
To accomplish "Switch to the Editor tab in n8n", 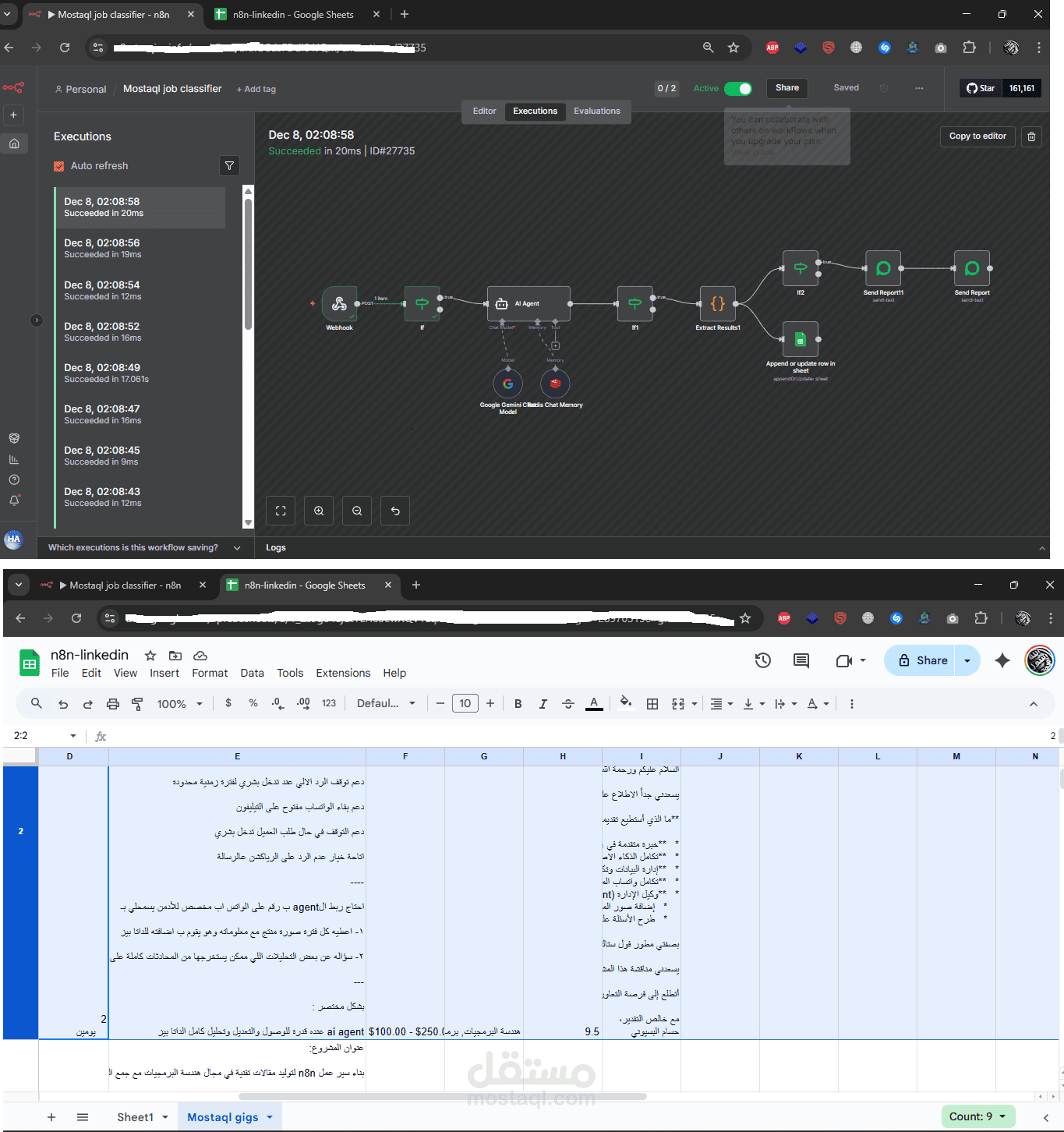I will (x=484, y=111).
